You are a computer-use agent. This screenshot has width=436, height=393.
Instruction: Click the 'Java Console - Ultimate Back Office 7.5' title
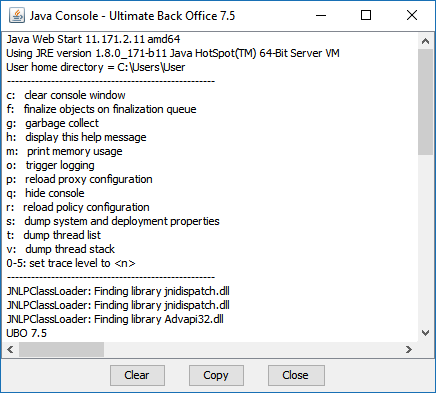132,16
